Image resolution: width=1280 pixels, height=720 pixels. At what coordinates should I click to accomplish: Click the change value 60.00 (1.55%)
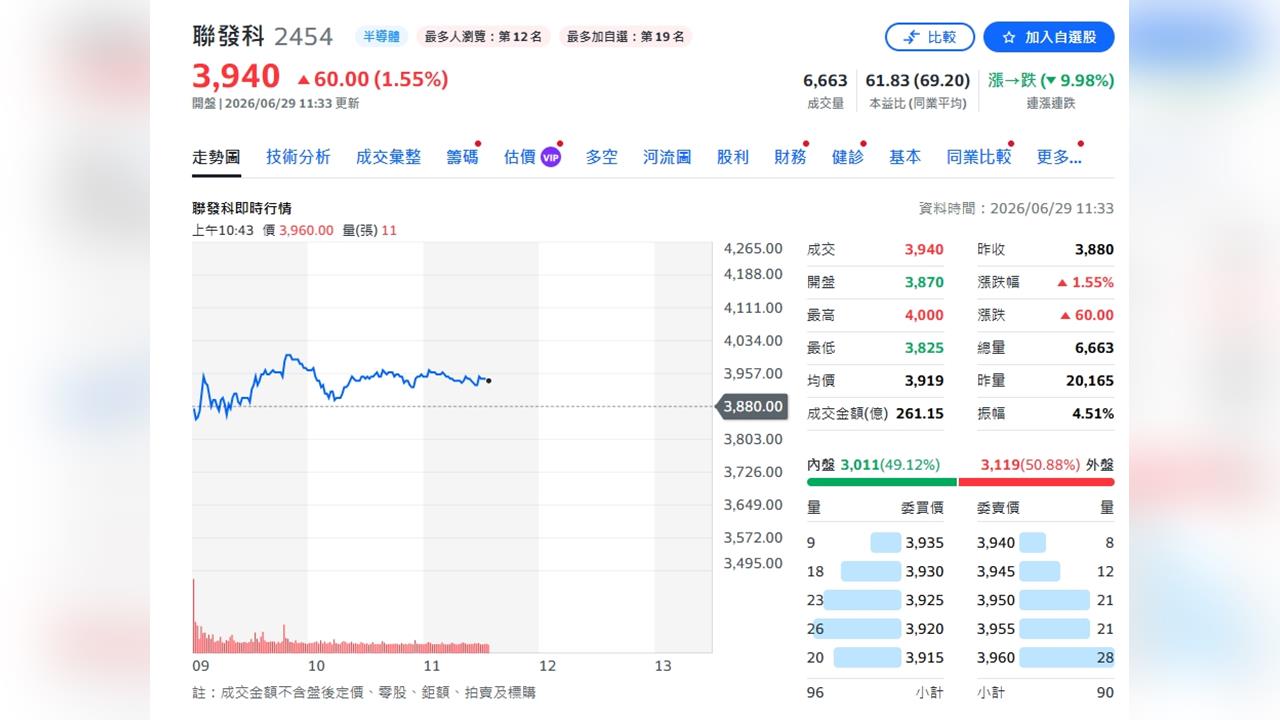[372, 79]
